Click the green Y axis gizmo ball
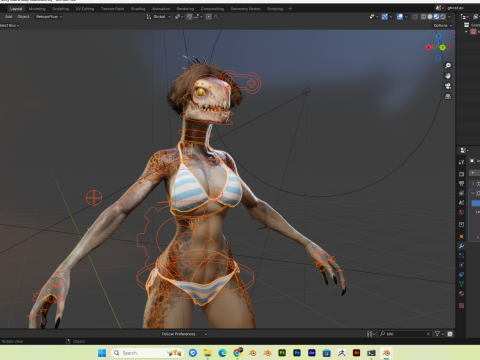The height and width of the screenshot is (360, 480). (x=442, y=47)
